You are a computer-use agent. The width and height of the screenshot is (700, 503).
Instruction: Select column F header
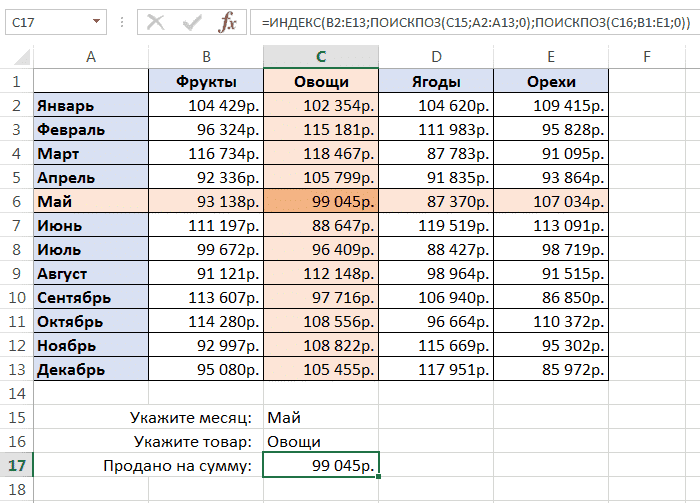[x=647, y=57]
